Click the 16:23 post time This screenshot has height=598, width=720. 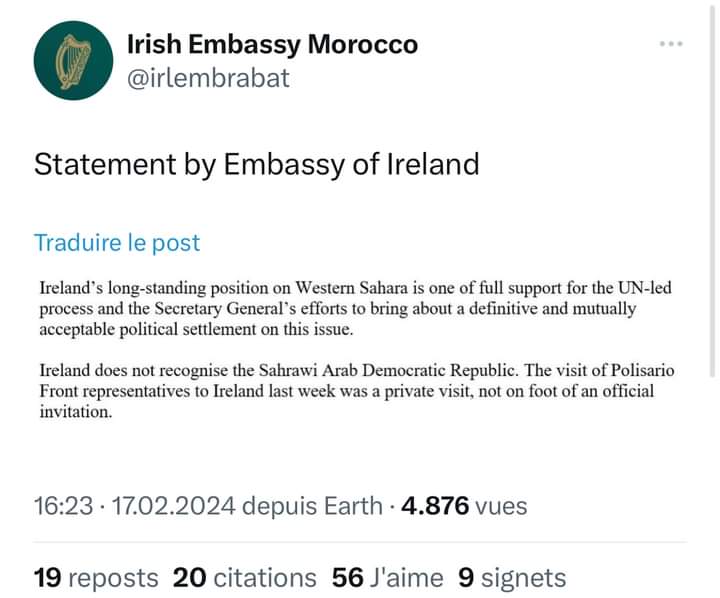coord(63,506)
